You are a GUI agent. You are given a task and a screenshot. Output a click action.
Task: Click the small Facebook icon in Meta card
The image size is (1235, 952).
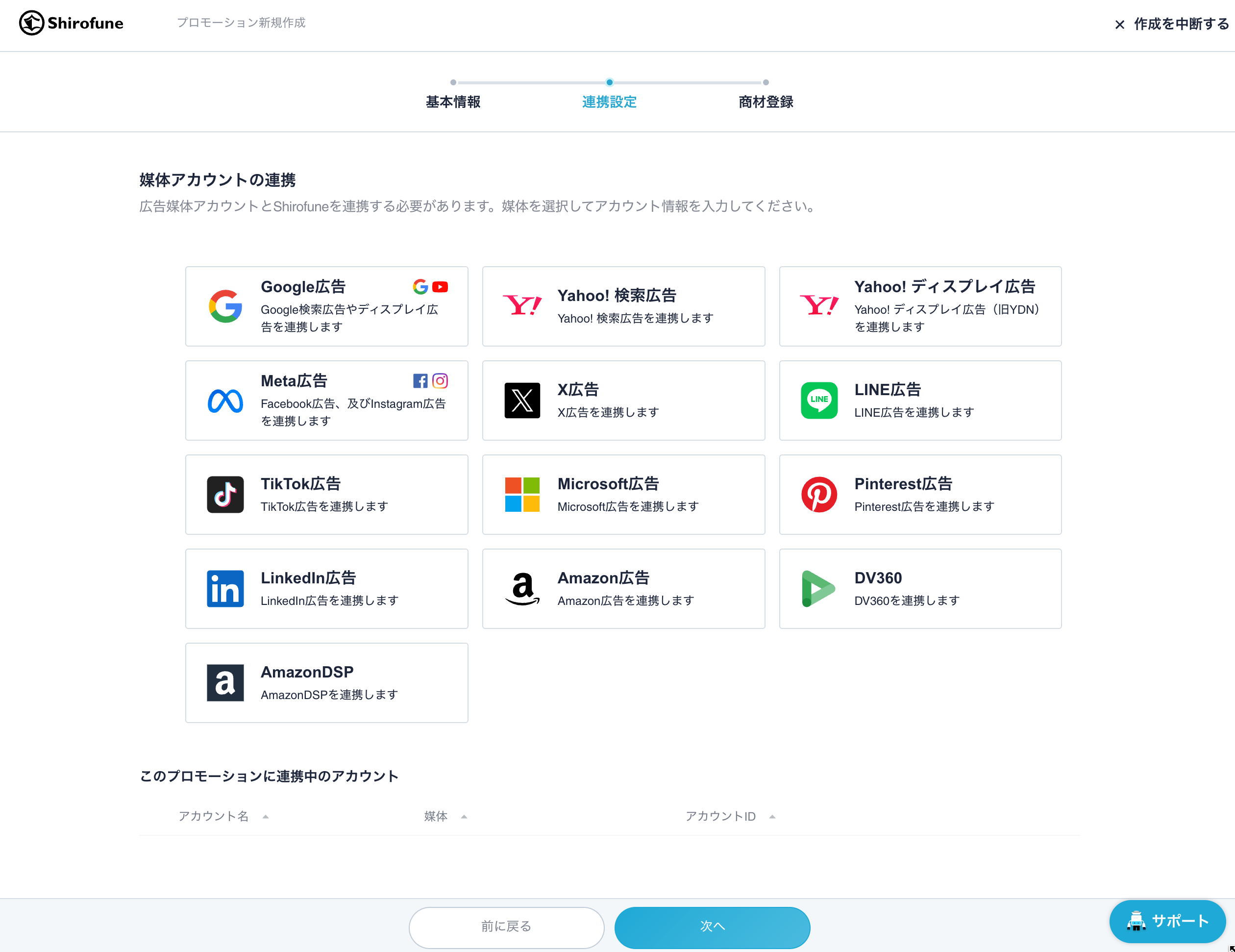coord(420,381)
